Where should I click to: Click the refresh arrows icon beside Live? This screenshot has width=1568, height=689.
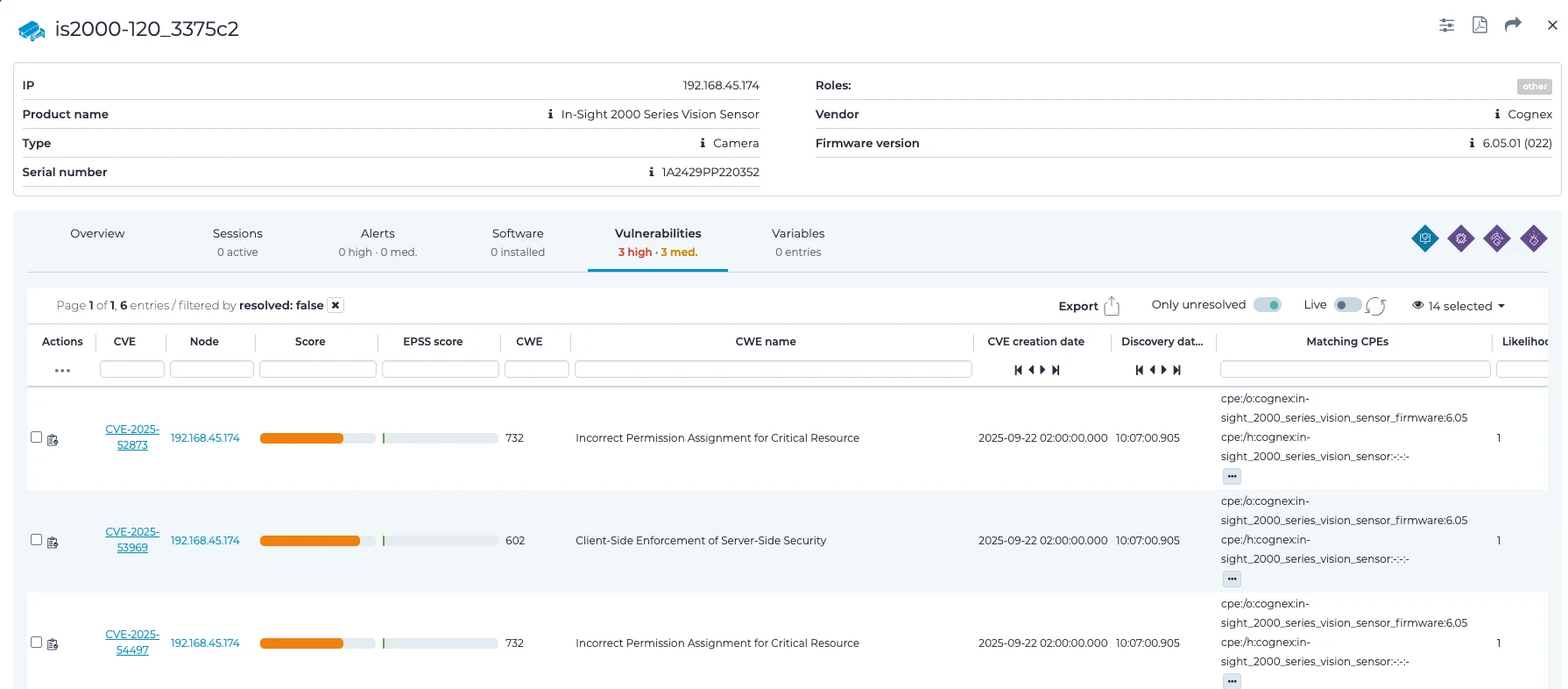[x=1376, y=306]
